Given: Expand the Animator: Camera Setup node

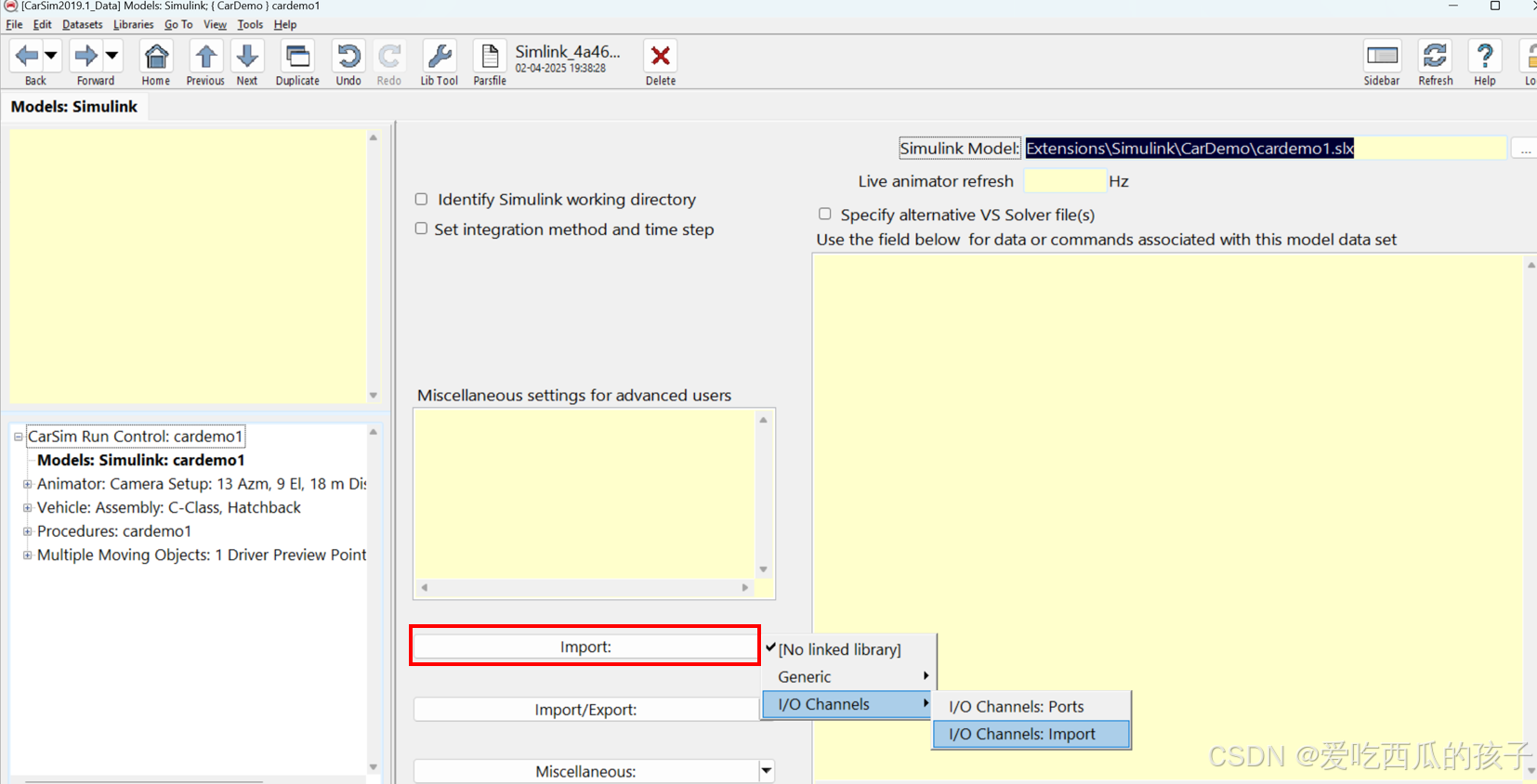Looking at the screenshot, I should tap(27, 484).
